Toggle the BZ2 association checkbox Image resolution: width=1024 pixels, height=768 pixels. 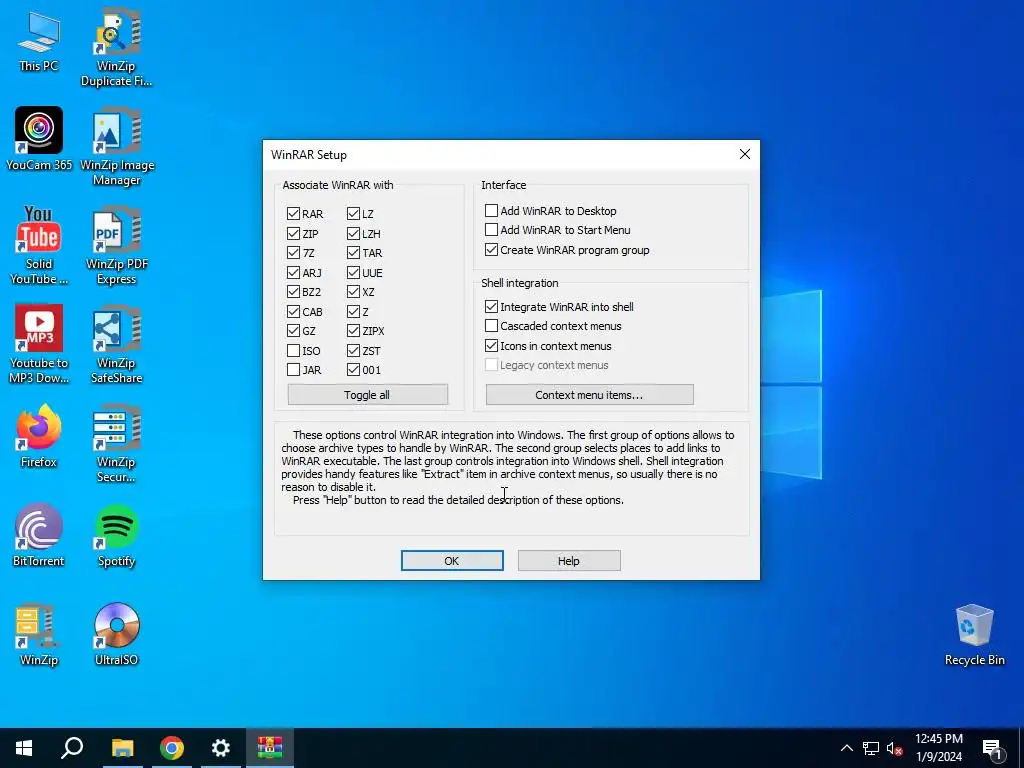[x=293, y=291]
